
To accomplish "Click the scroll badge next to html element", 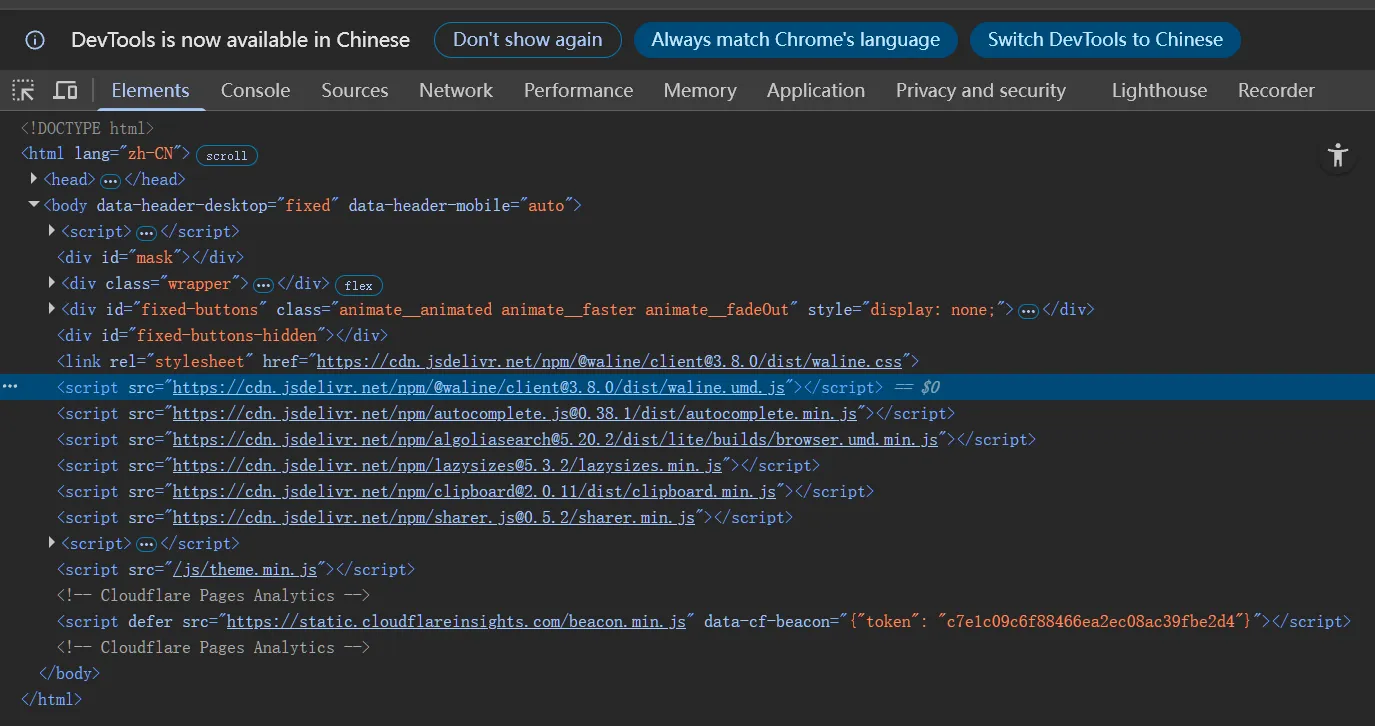I will pyautogui.click(x=226, y=155).
